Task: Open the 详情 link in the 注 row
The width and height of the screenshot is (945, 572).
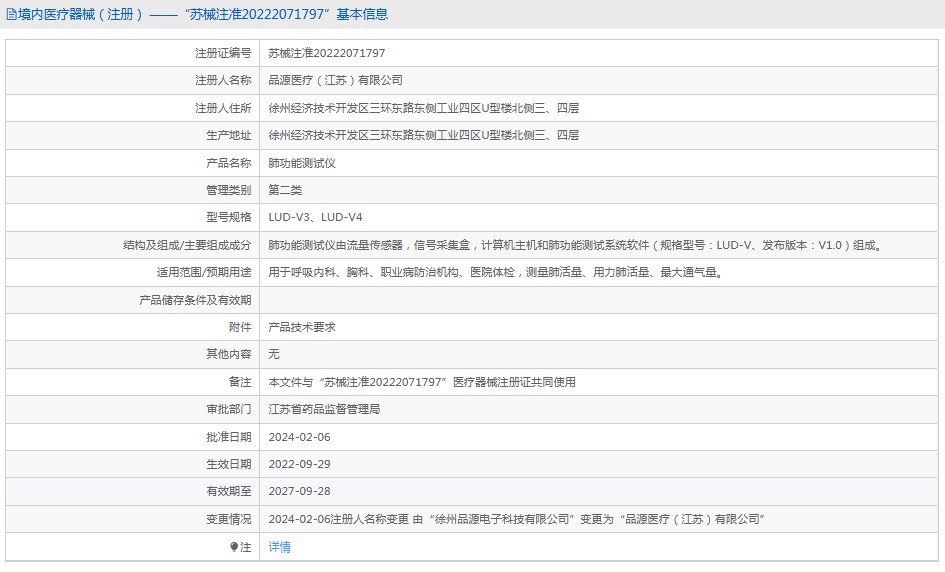Action: click(x=280, y=547)
